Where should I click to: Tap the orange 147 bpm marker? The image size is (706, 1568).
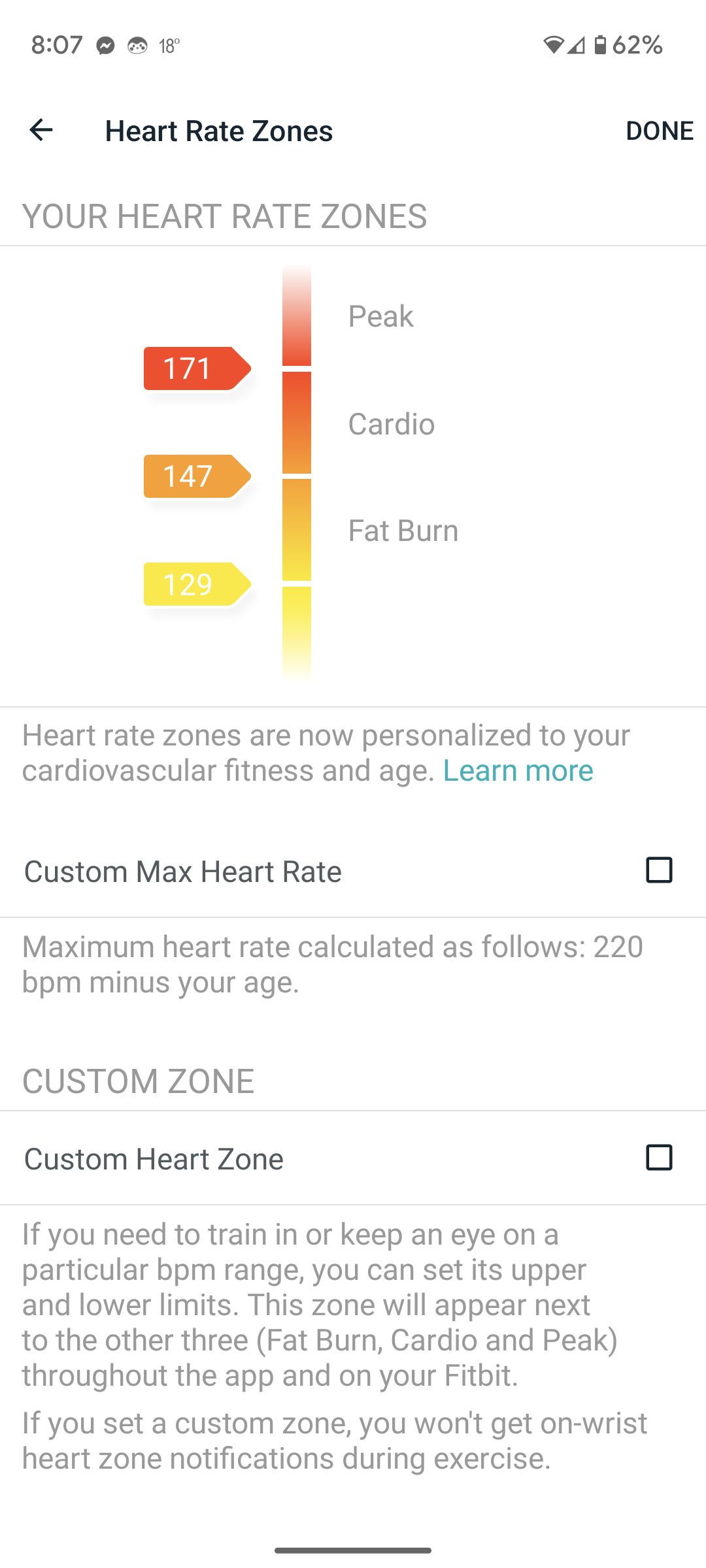[195, 476]
